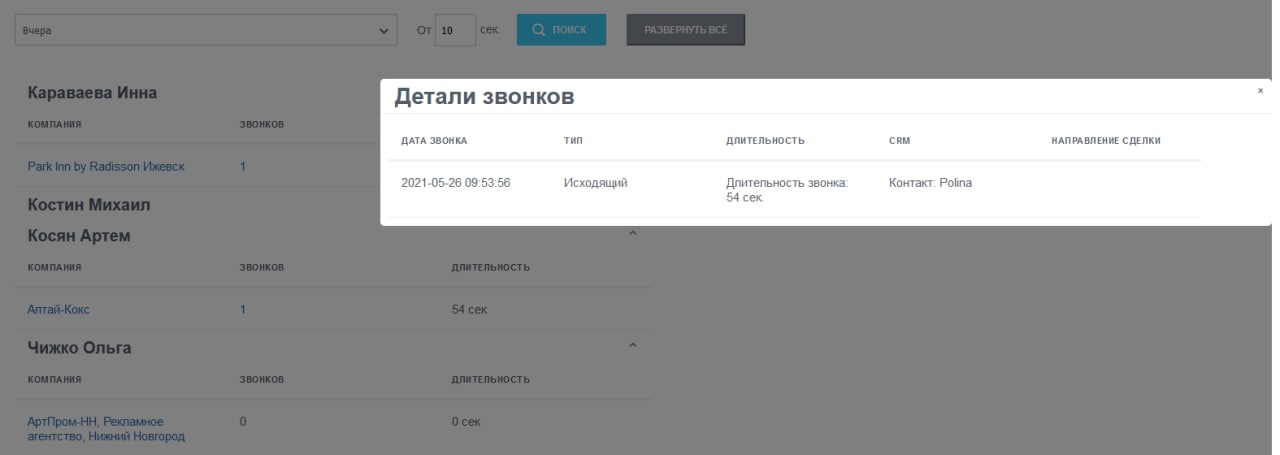Click the call date 2021-05-26 09:53:56
The image size is (1280, 455).
456,183
